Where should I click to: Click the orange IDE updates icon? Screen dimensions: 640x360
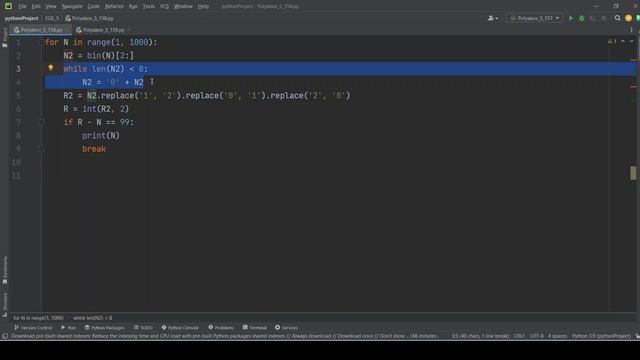click(628, 18)
